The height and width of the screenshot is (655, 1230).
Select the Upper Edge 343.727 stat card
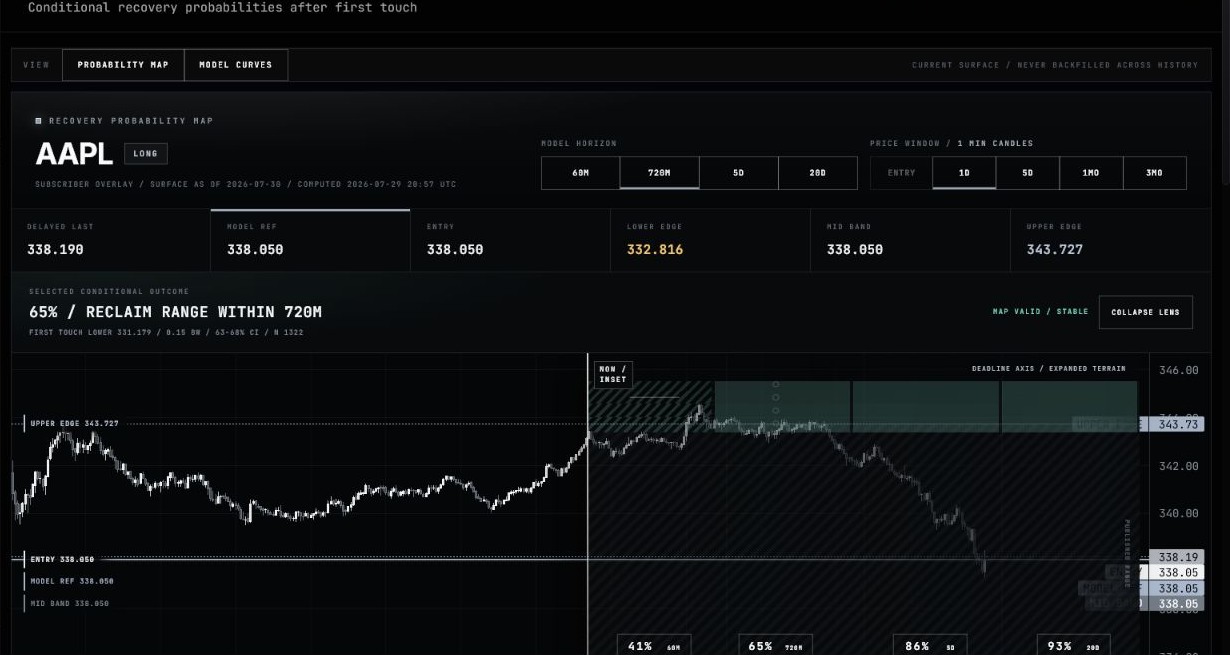point(1110,240)
